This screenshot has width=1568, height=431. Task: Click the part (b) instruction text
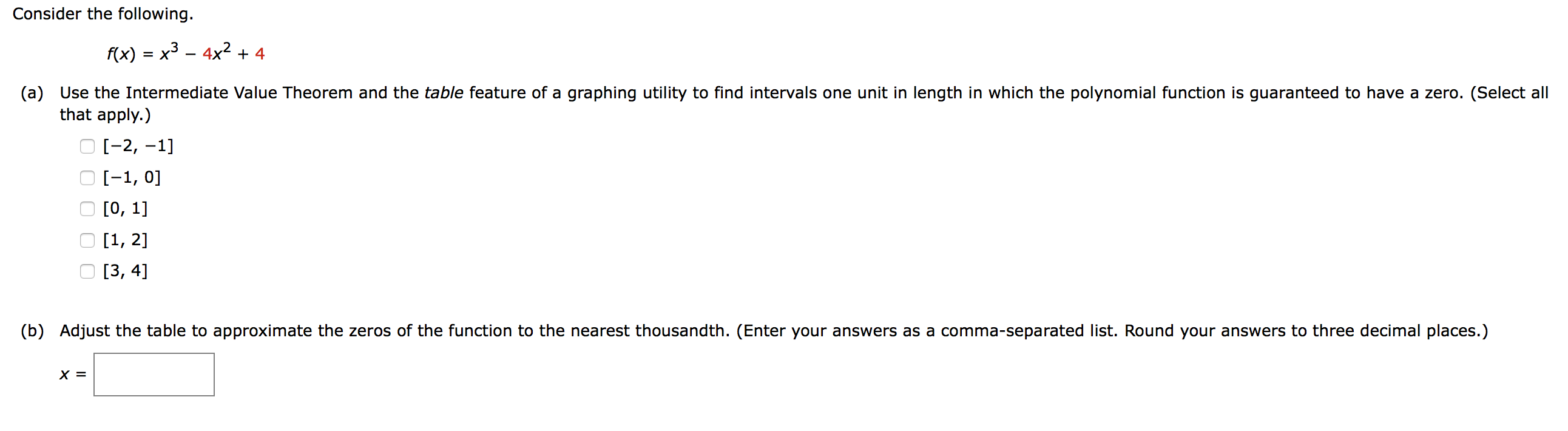point(426,331)
